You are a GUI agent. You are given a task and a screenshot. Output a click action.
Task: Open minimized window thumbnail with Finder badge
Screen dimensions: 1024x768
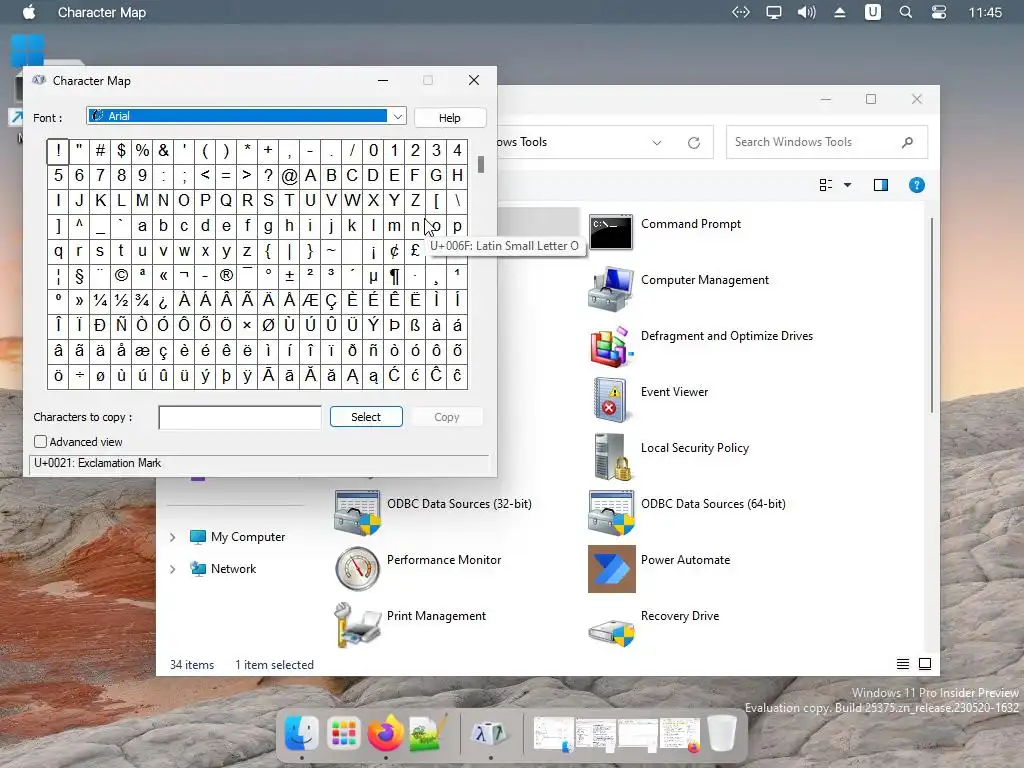tap(554, 733)
